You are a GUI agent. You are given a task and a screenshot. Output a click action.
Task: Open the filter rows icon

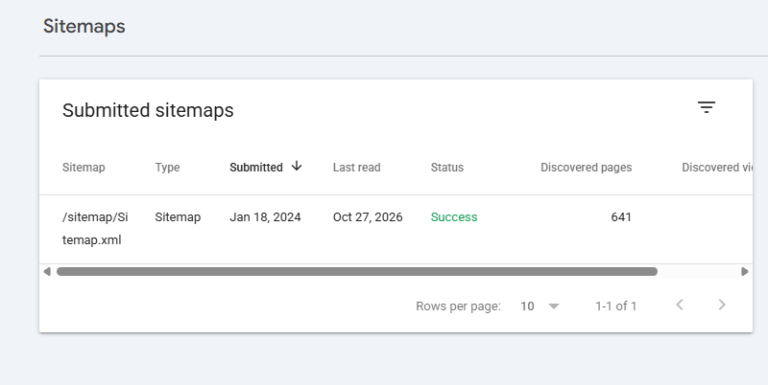coord(706,107)
